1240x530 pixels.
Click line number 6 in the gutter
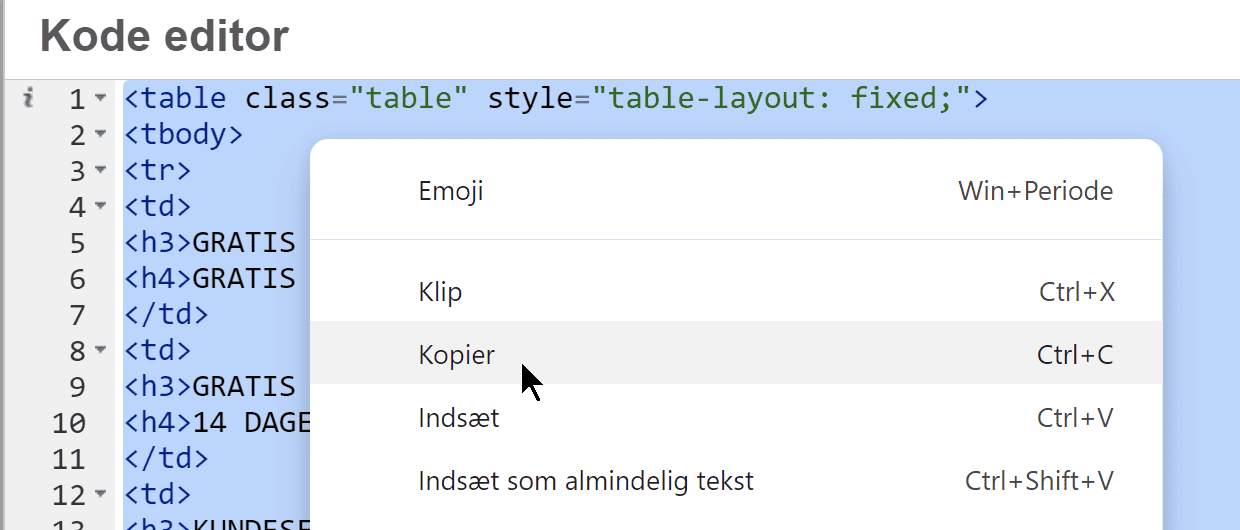tap(78, 279)
